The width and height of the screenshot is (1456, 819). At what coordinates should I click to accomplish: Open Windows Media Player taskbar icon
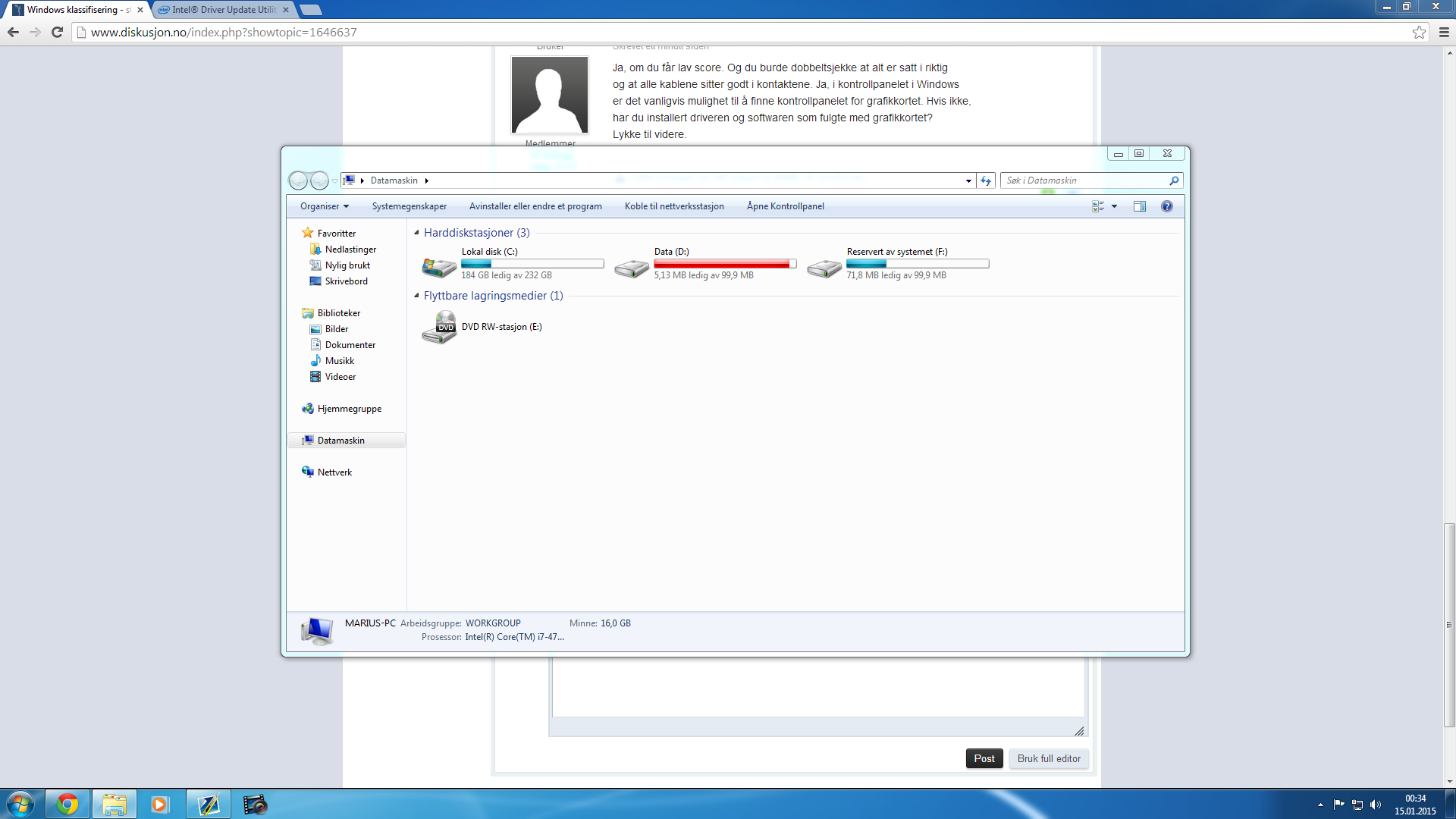159,804
